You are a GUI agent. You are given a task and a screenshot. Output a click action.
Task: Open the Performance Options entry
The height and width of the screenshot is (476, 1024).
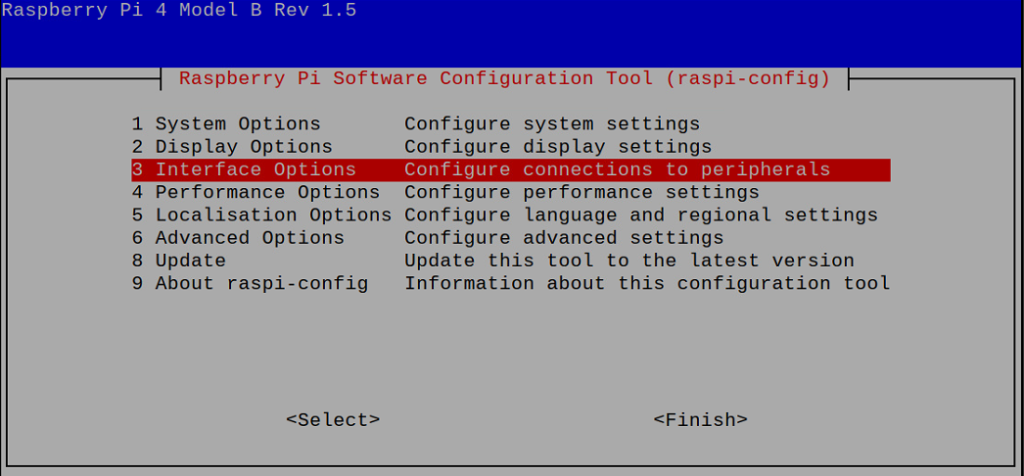(x=256, y=192)
